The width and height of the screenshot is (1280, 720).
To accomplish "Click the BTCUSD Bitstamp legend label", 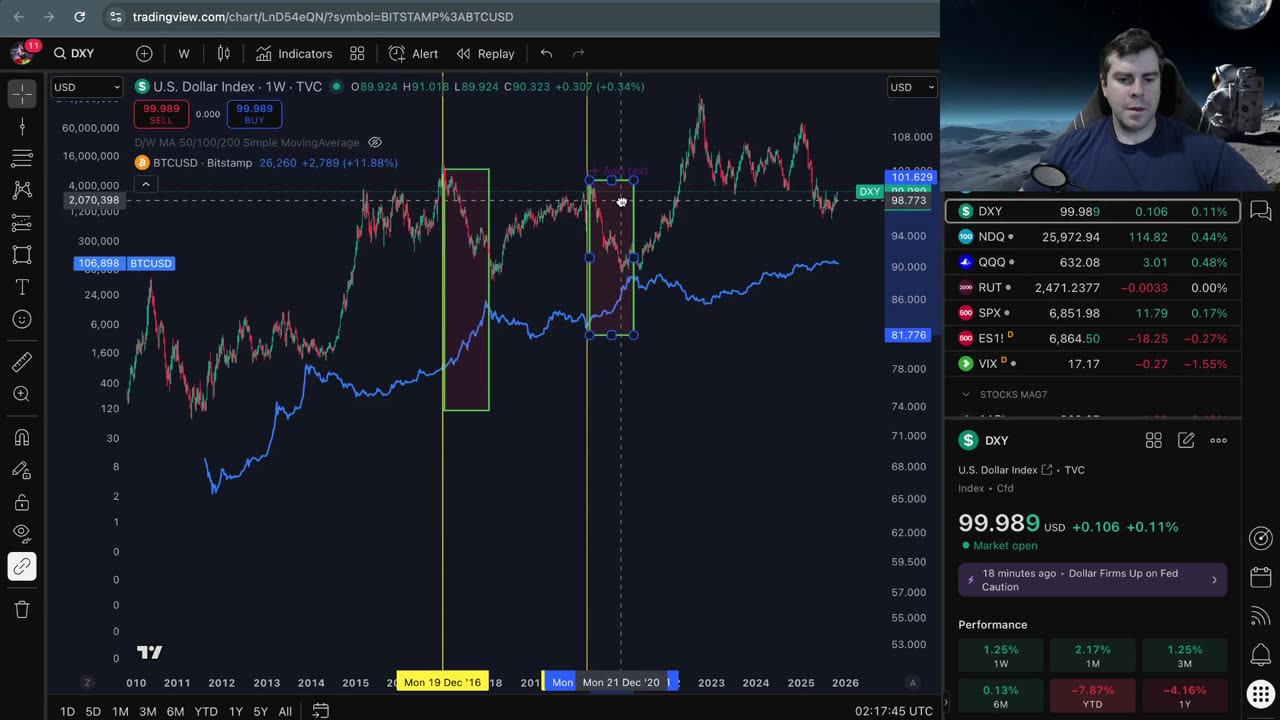I will coord(202,163).
